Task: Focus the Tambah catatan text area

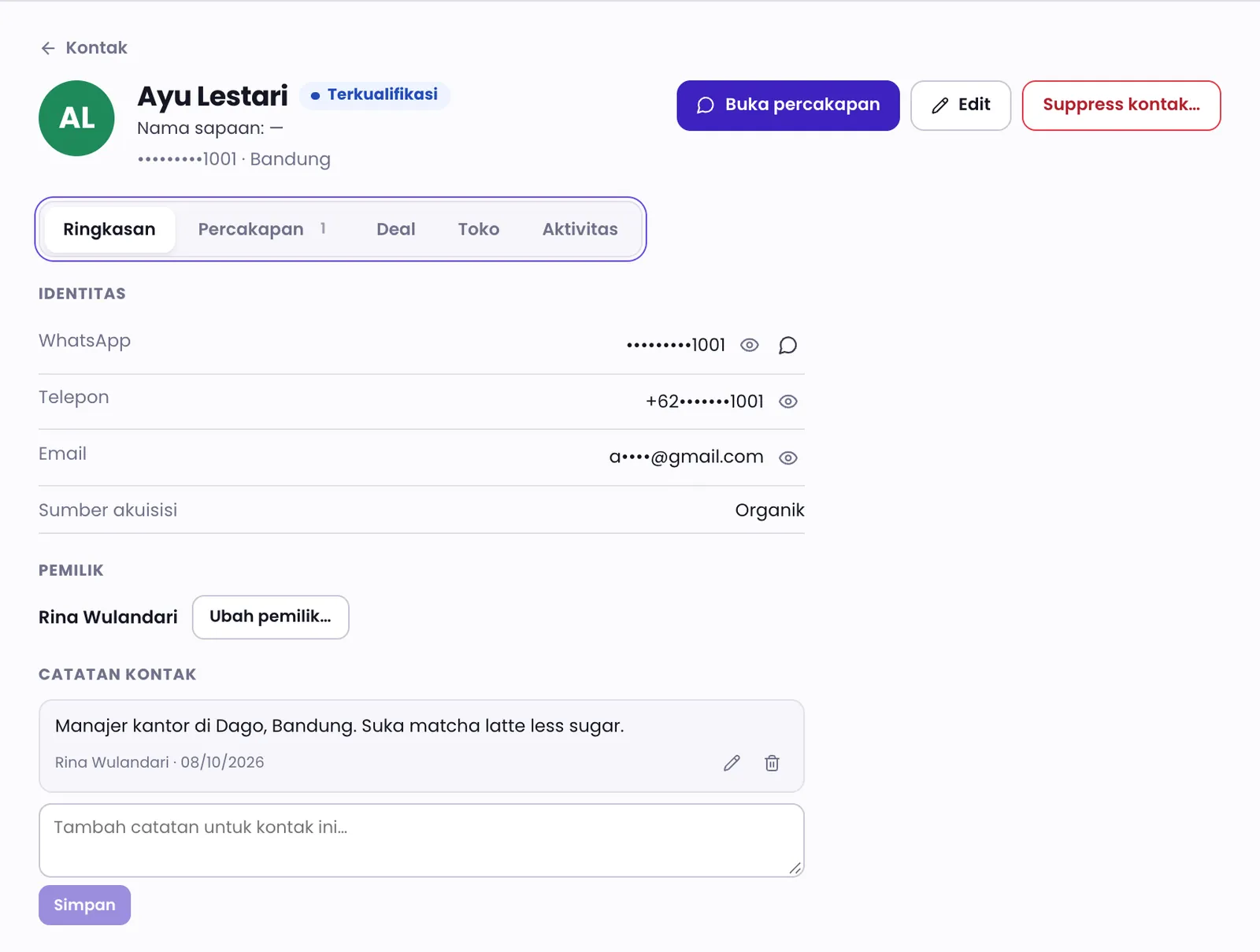Action: click(x=421, y=840)
